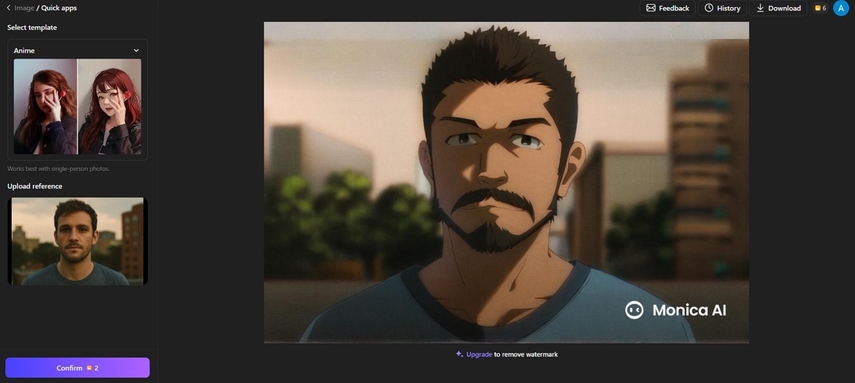The image size is (855, 383).
Task: Follow the Upgrade link to remove watermark
Action: pos(479,354)
